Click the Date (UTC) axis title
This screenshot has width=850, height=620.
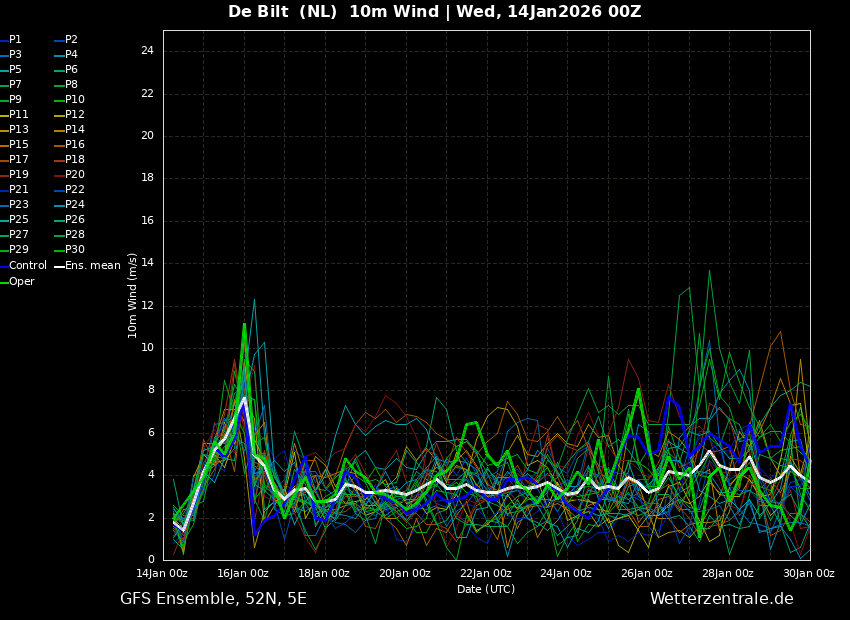pyautogui.click(x=486, y=589)
